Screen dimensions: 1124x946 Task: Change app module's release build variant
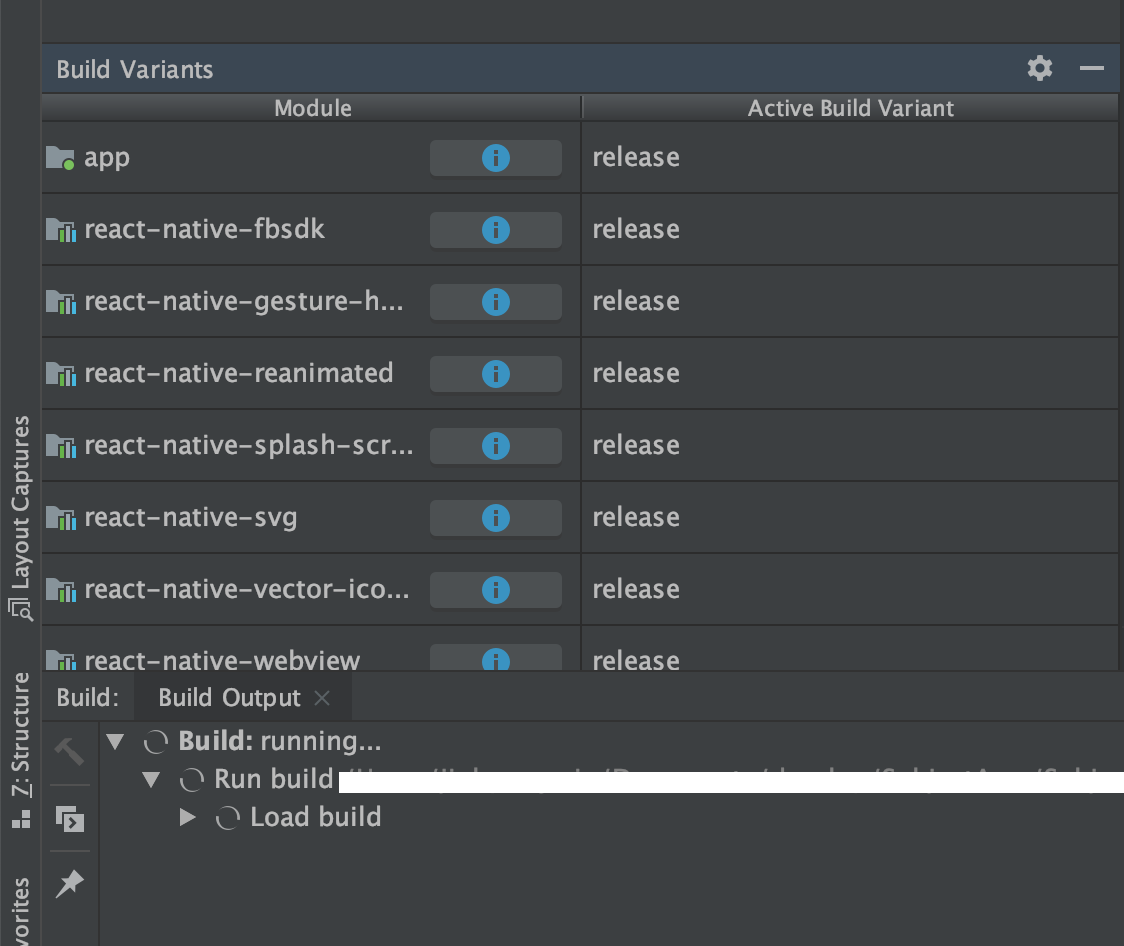click(x=849, y=158)
